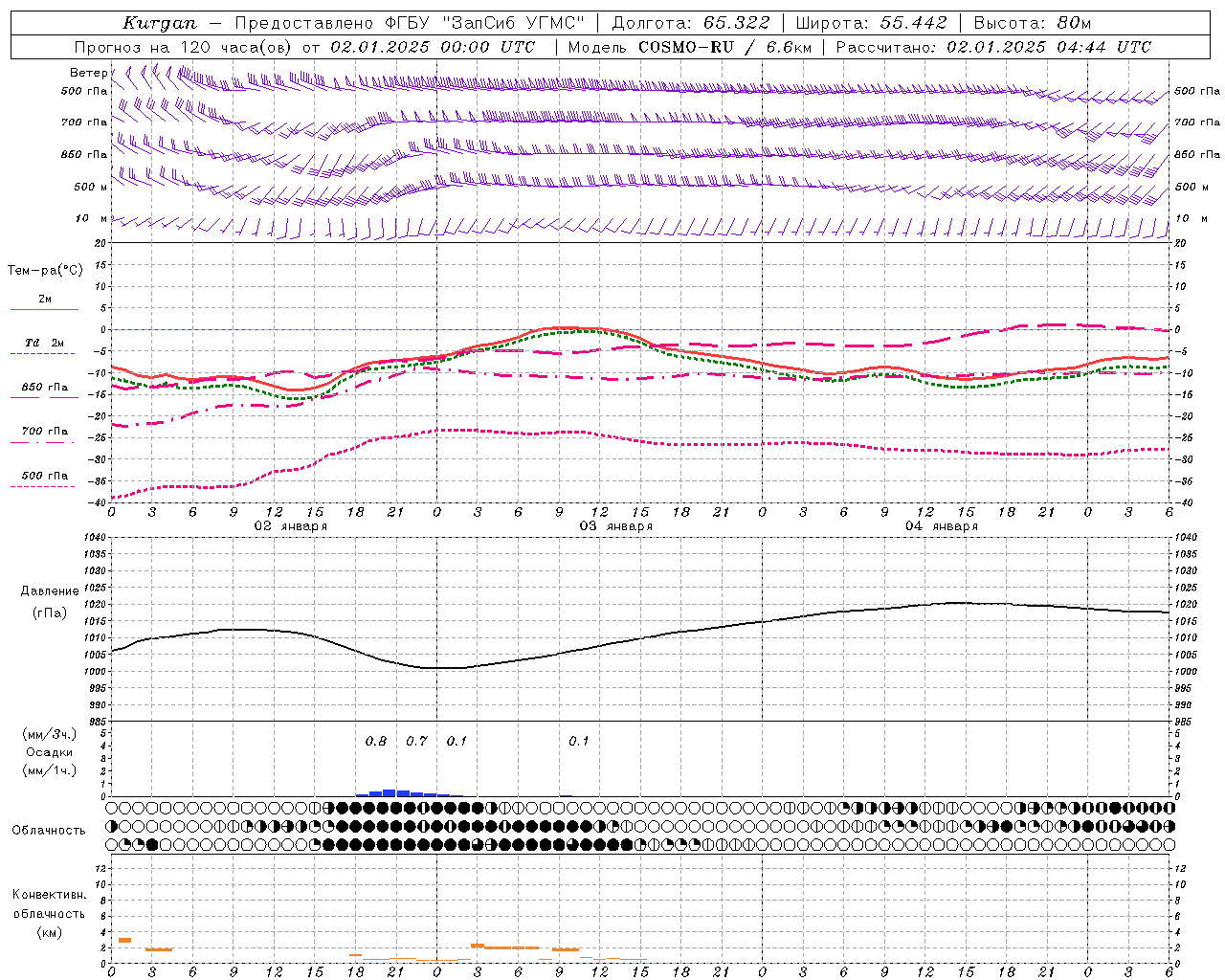Viewport: 1225px width, 980px height.
Task: Select the model name COSMO-RU / 6.6км
Action: [724, 47]
